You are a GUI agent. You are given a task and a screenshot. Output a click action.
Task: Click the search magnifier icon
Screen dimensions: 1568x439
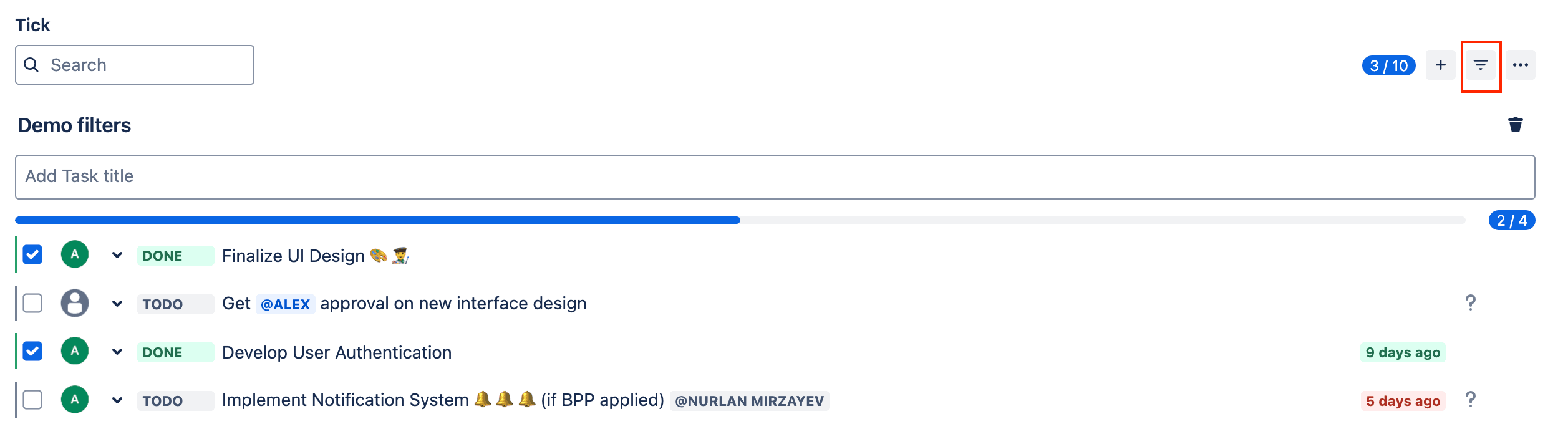pos(31,64)
